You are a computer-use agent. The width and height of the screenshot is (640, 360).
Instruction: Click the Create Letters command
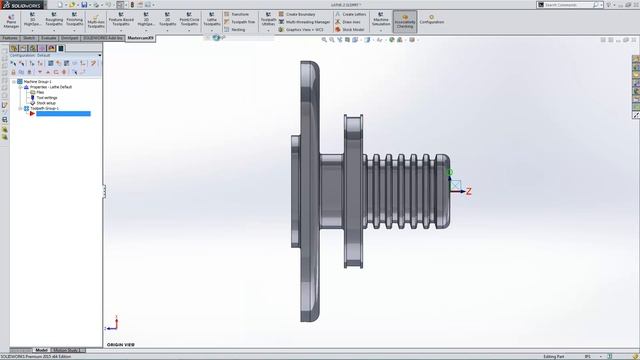coord(350,14)
